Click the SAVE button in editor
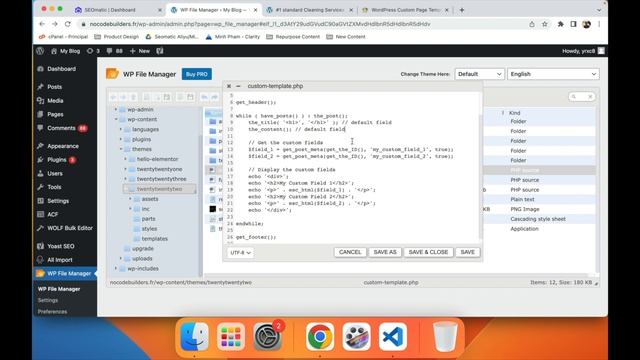The width and height of the screenshot is (640, 360). 467,252
